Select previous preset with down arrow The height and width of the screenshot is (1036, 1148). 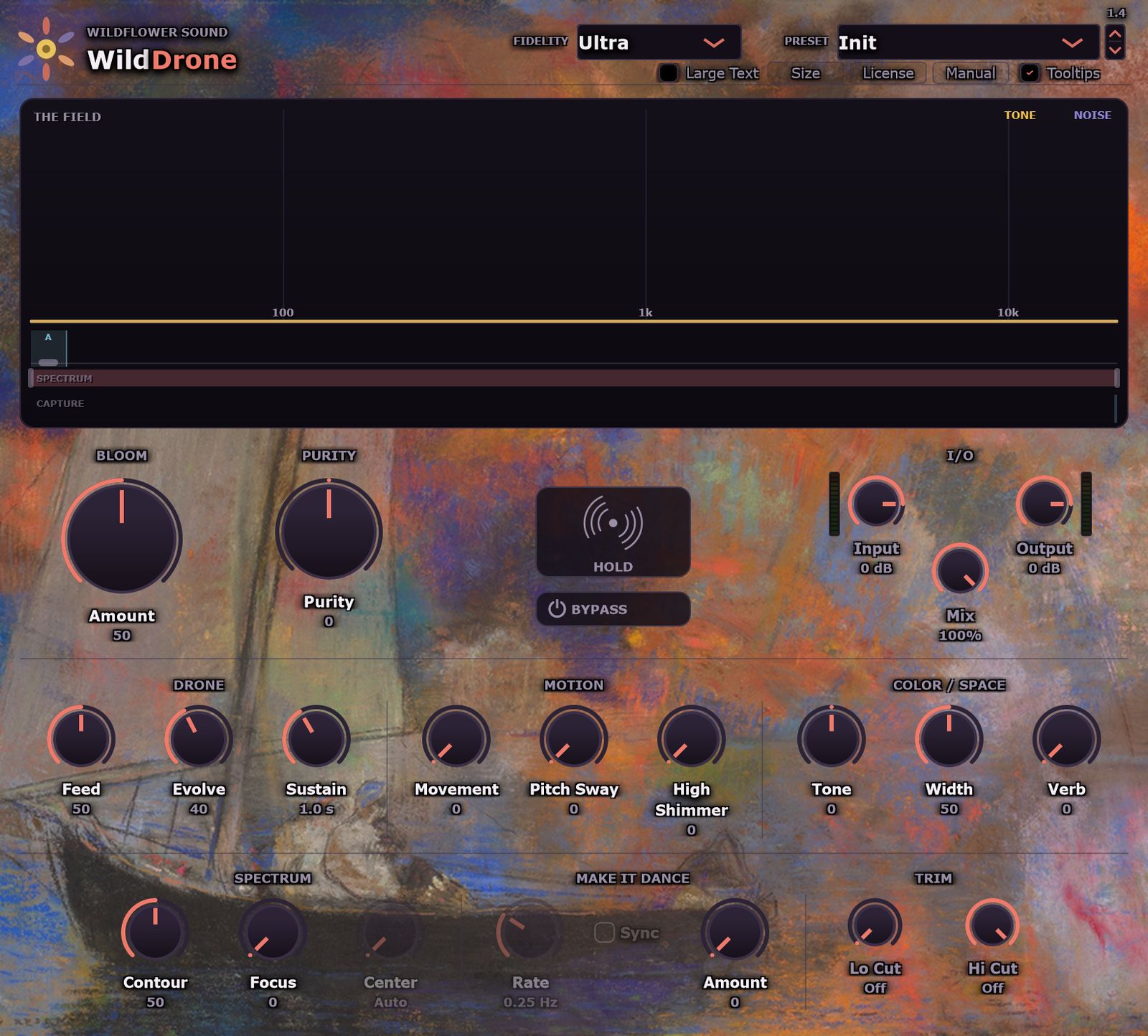pyautogui.click(x=1114, y=50)
